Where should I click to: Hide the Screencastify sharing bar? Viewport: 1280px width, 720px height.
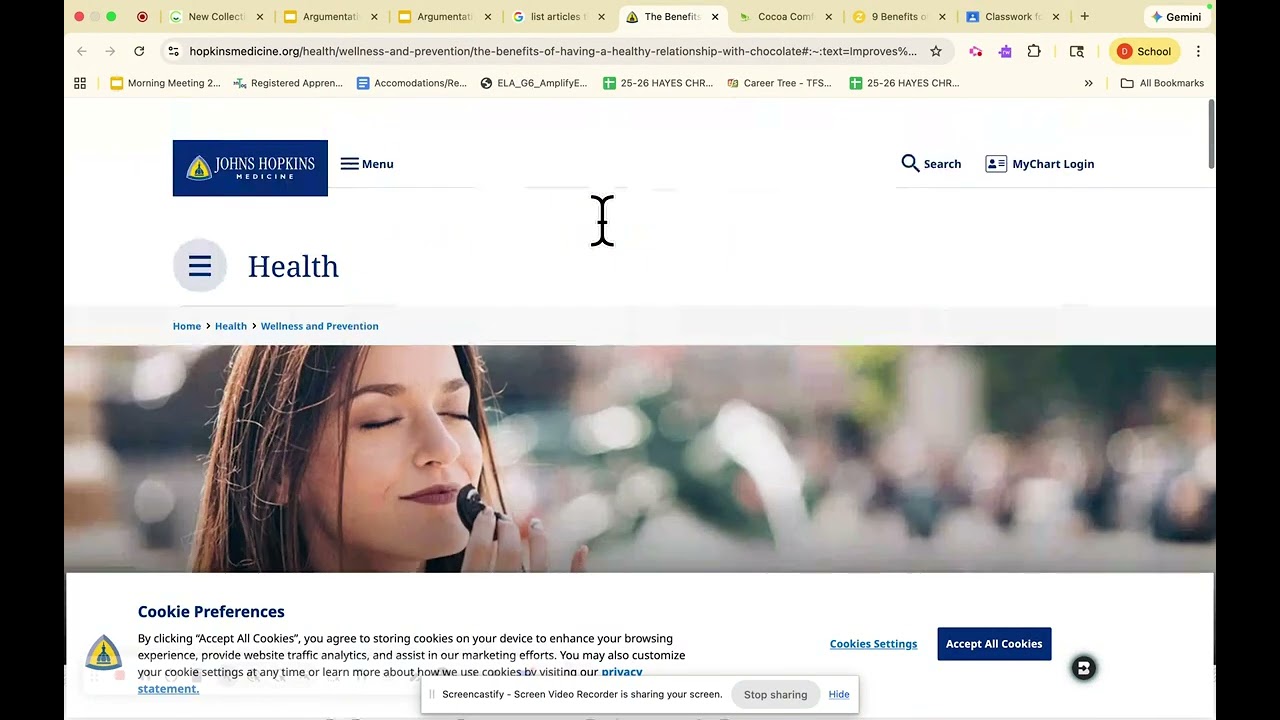839,694
